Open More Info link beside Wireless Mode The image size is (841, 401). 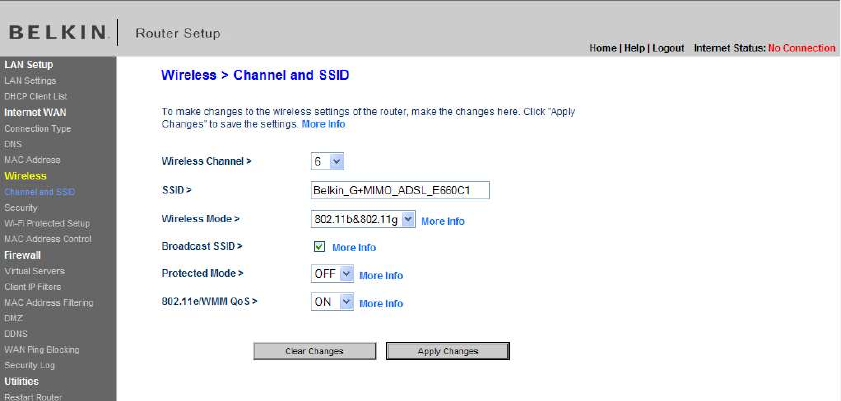pos(443,221)
